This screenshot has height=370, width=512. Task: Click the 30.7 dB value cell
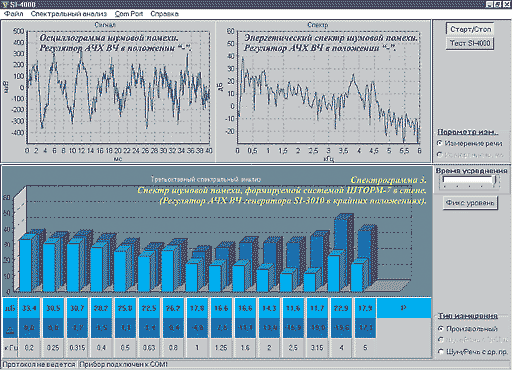77,308
